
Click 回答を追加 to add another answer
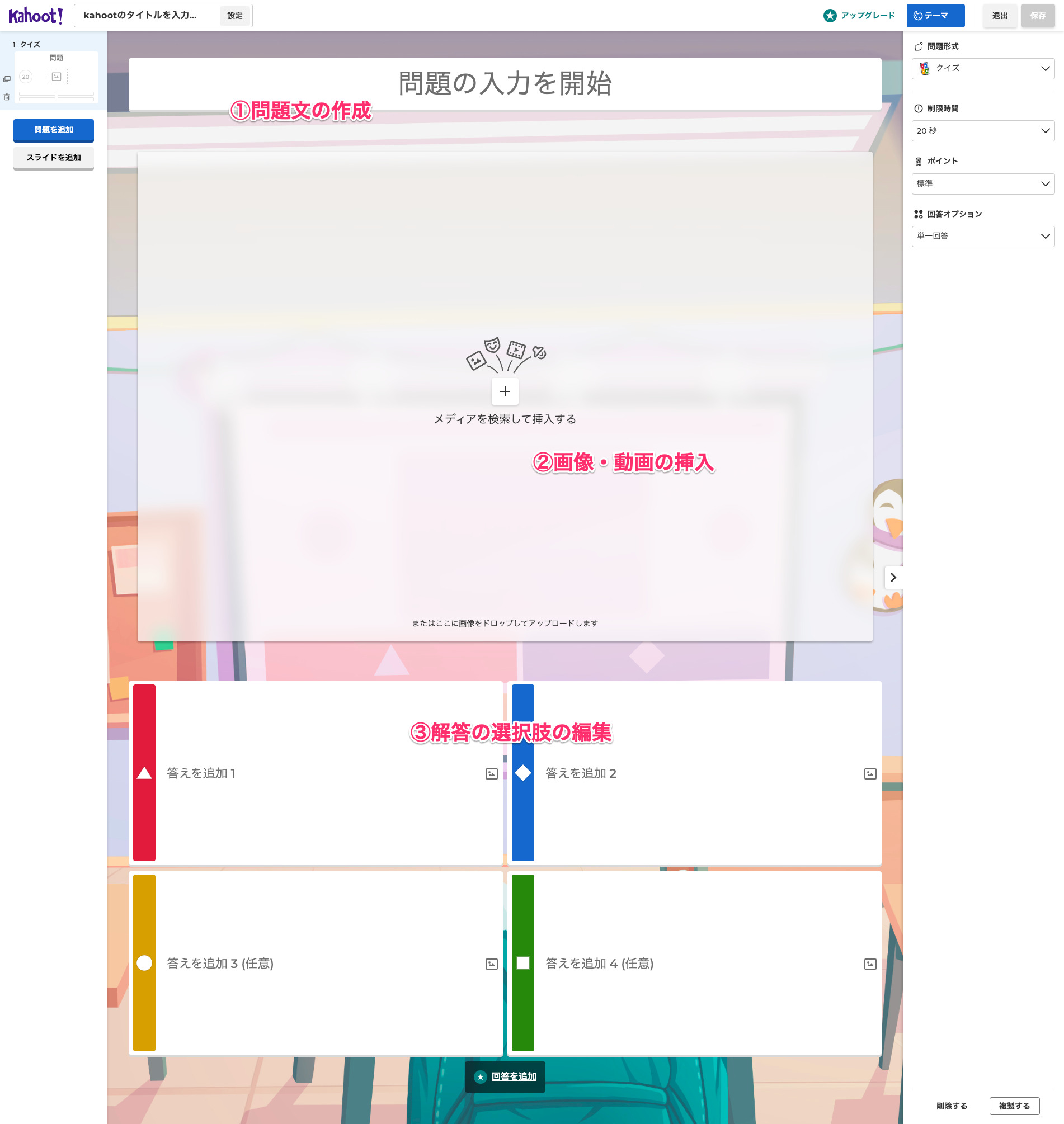(x=504, y=1077)
